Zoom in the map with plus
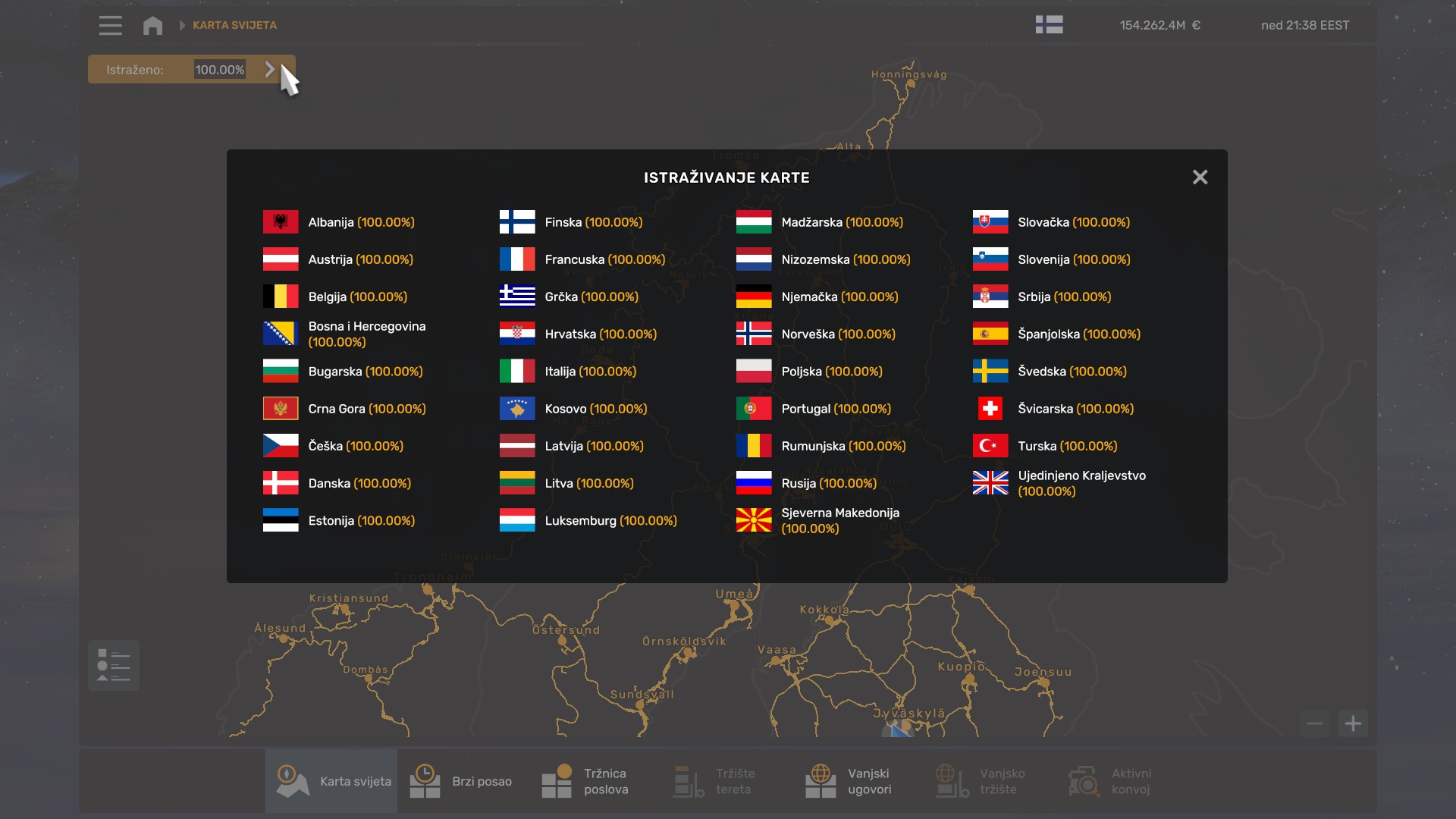This screenshot has width=1456, height=819. pos(1353,723)
